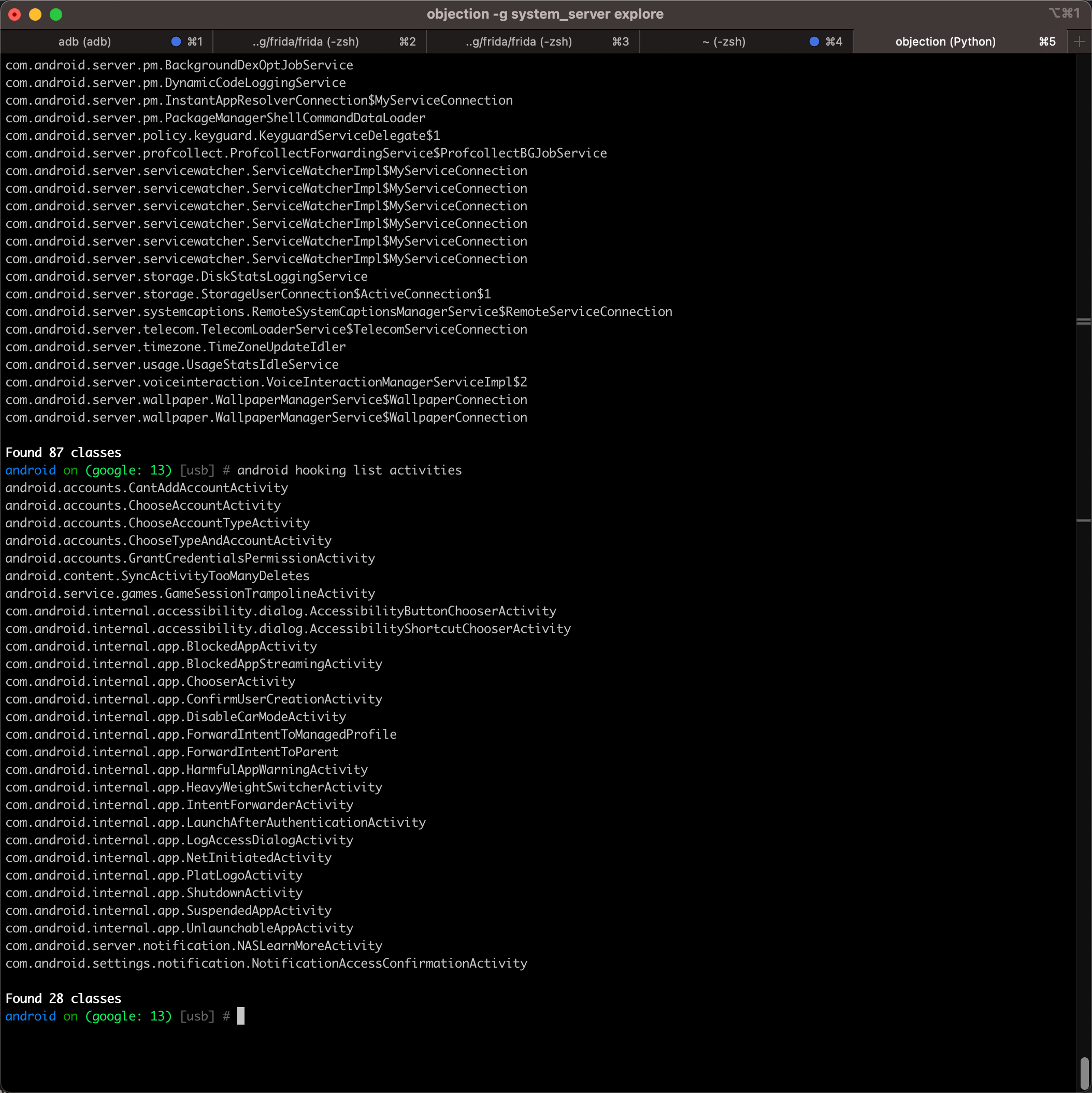Click the command prompt cursor line

124,1016
